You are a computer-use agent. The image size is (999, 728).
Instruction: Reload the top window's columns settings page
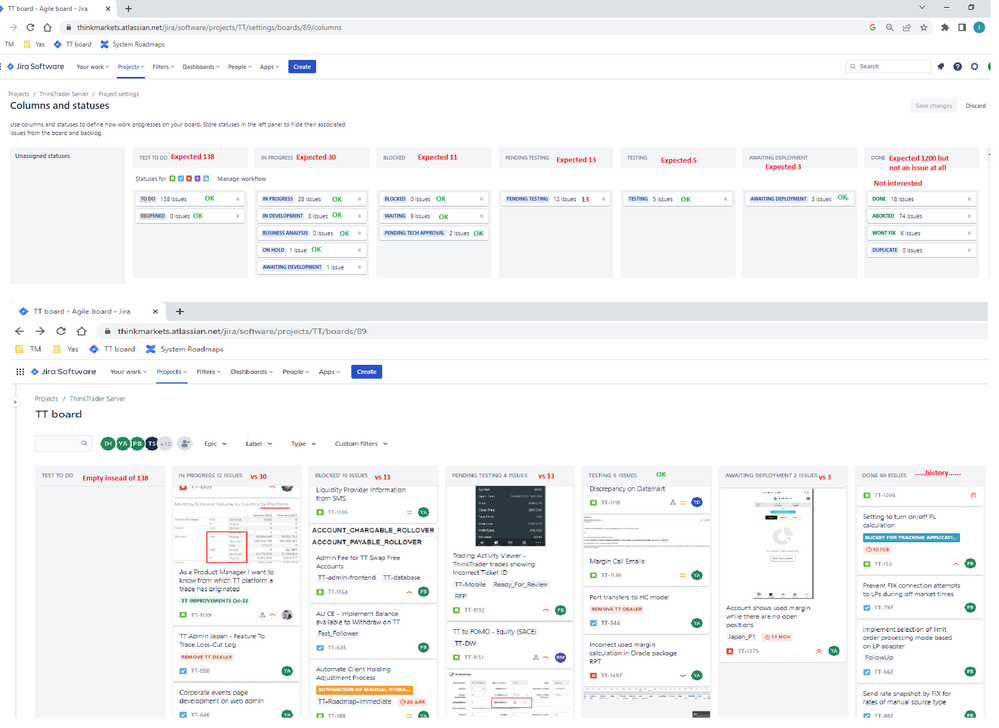(30, 27)
